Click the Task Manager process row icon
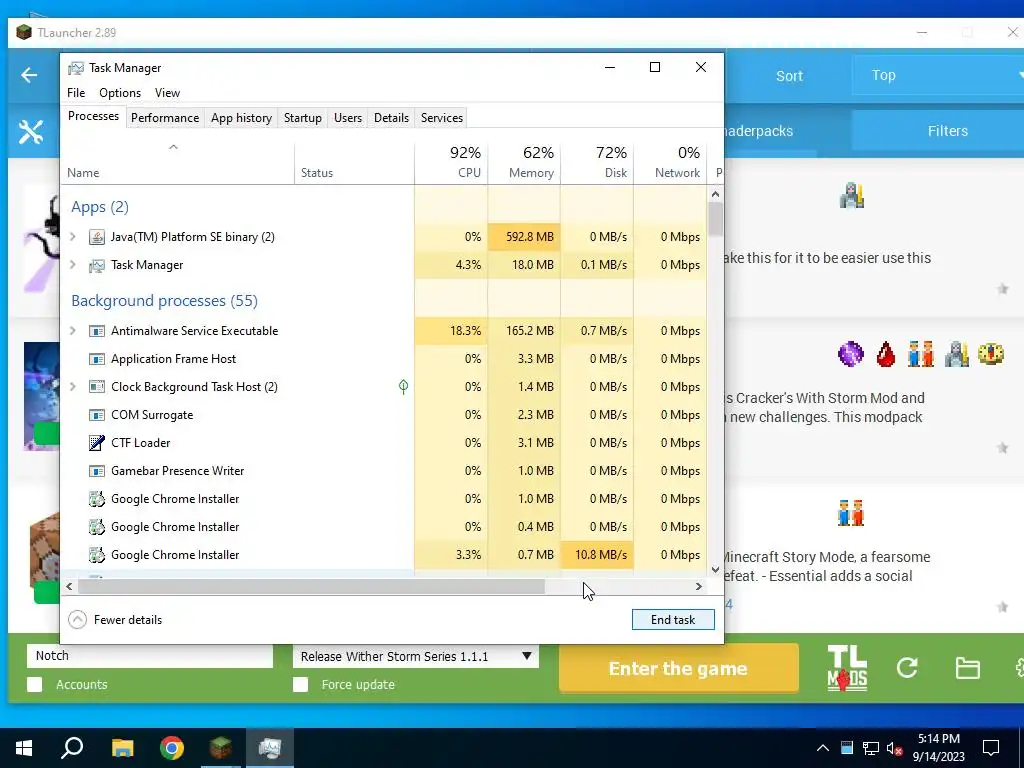Viewport: 1024px width, 768px height. [x=97, y=265]
